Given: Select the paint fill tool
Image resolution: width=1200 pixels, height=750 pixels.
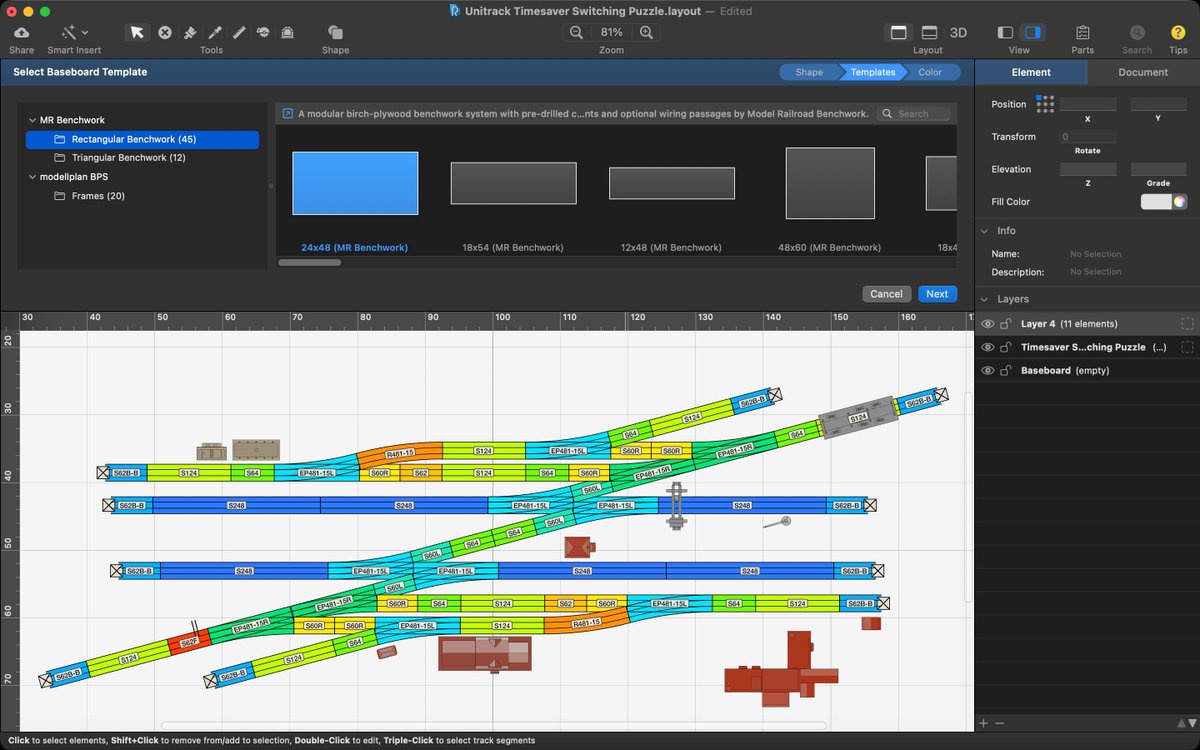Looking at the screenshot, I should [x=190, y=32].
